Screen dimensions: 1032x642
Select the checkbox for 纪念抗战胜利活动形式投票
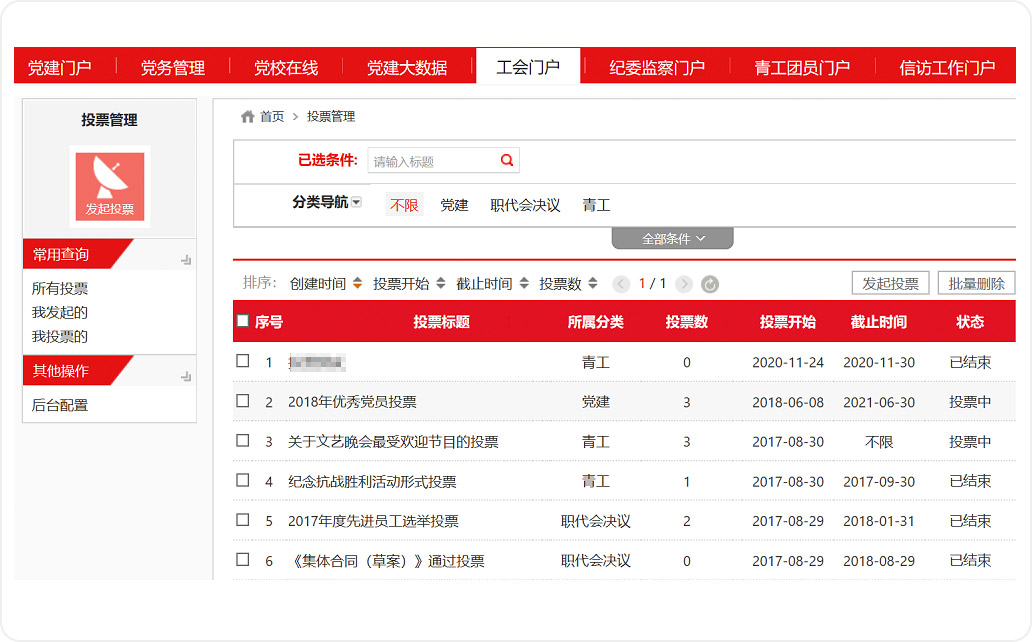click(243, 480)
